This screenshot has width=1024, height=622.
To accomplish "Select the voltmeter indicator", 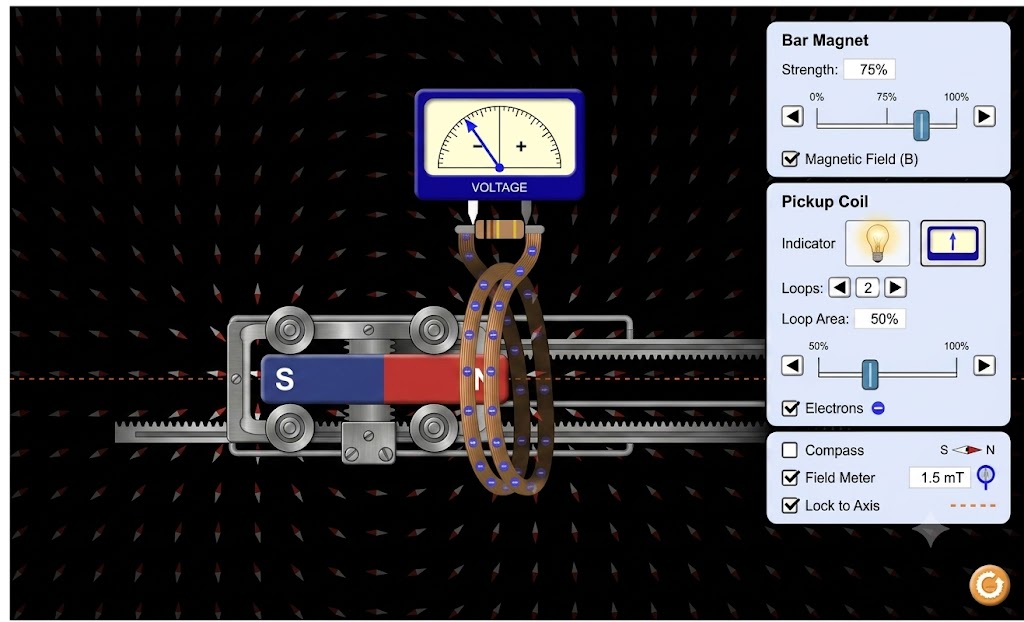I will [x=953, y=243].
